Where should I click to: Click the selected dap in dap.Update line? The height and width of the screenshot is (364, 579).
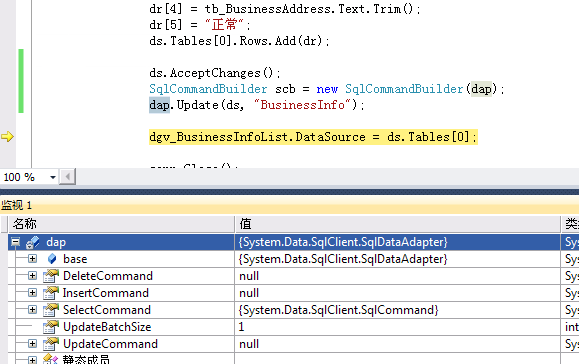(x=159, y=105)
